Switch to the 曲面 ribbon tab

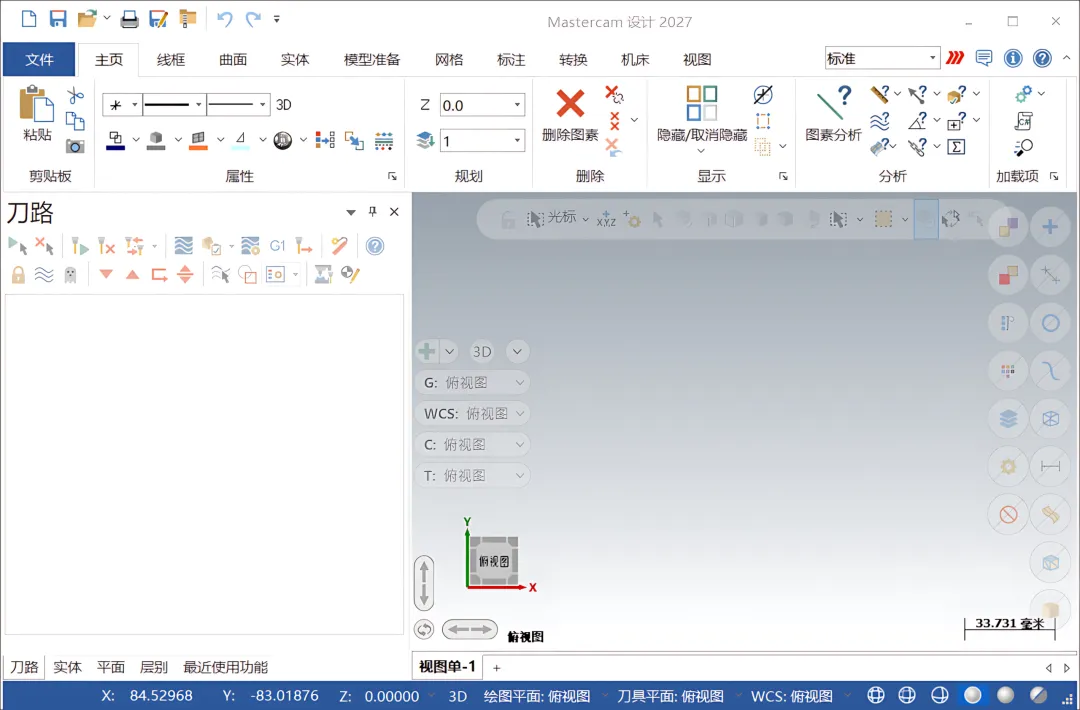click(x=233, y=59)
